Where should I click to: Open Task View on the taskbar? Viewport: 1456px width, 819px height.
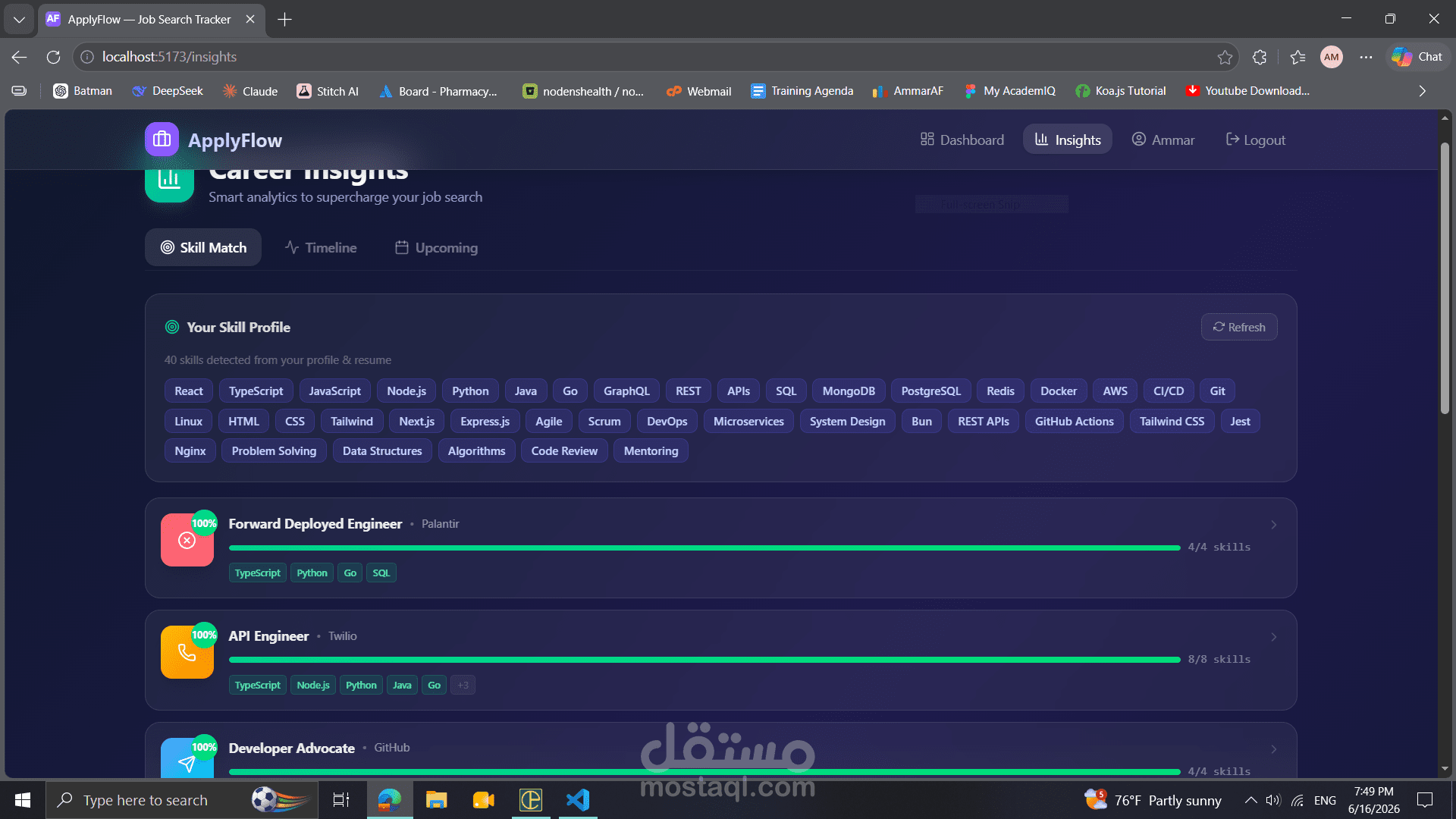(341, 800)
